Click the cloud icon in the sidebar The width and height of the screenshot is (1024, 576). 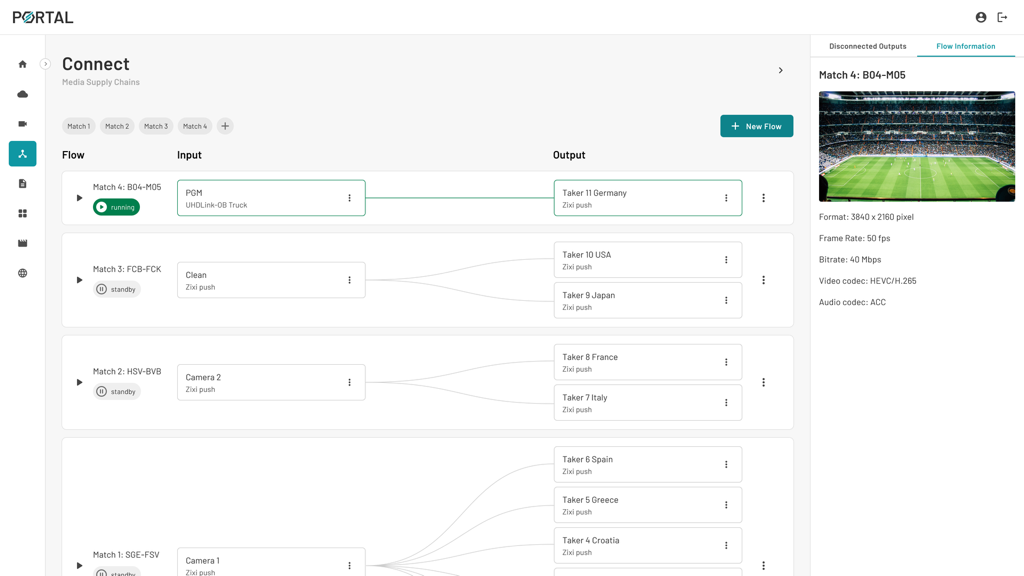pyautogui.click(x=22, y=94)
